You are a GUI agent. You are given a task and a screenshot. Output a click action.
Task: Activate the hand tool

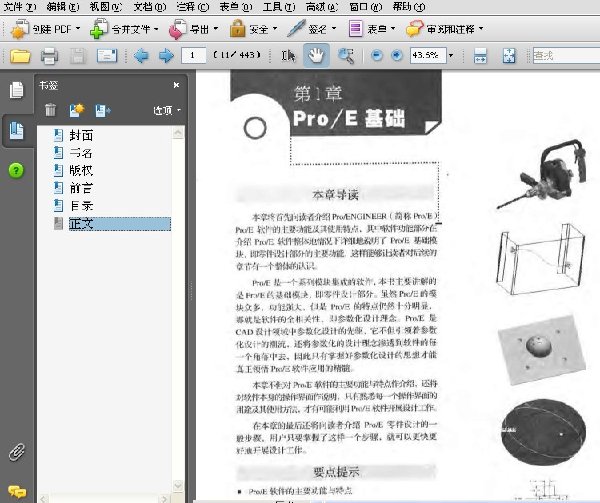316,56
